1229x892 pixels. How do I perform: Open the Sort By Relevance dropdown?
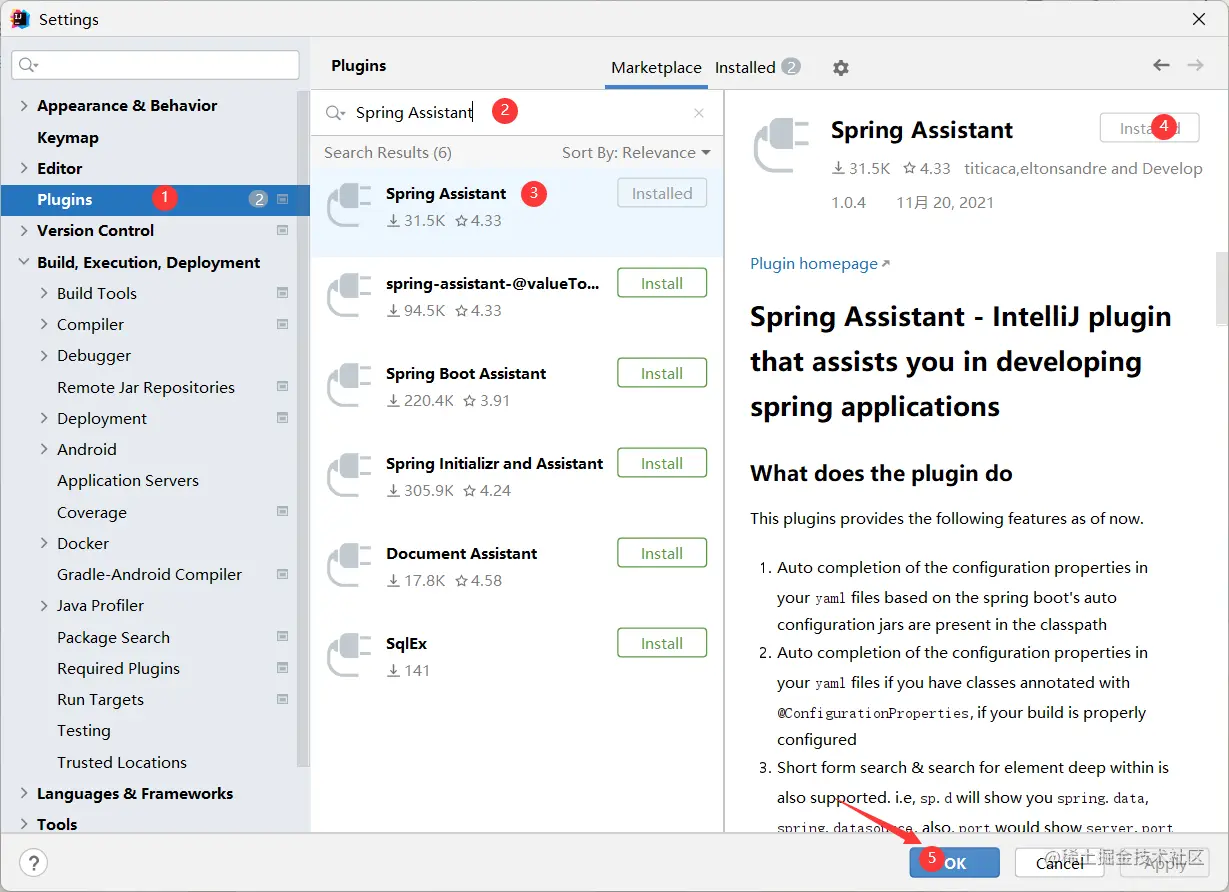coord(636,153)
